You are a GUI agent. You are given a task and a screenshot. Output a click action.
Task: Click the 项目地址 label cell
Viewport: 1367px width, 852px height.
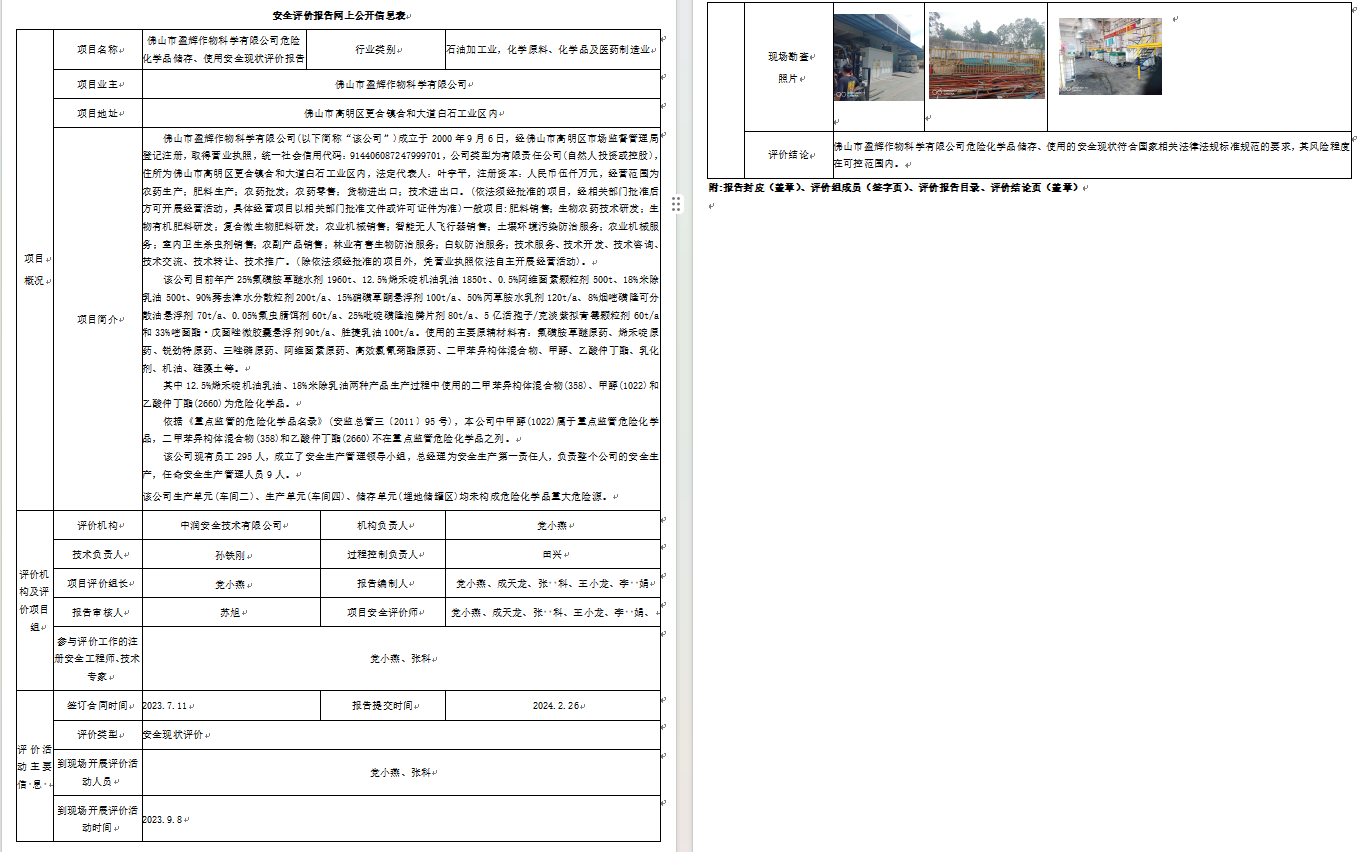pos(96,113)
